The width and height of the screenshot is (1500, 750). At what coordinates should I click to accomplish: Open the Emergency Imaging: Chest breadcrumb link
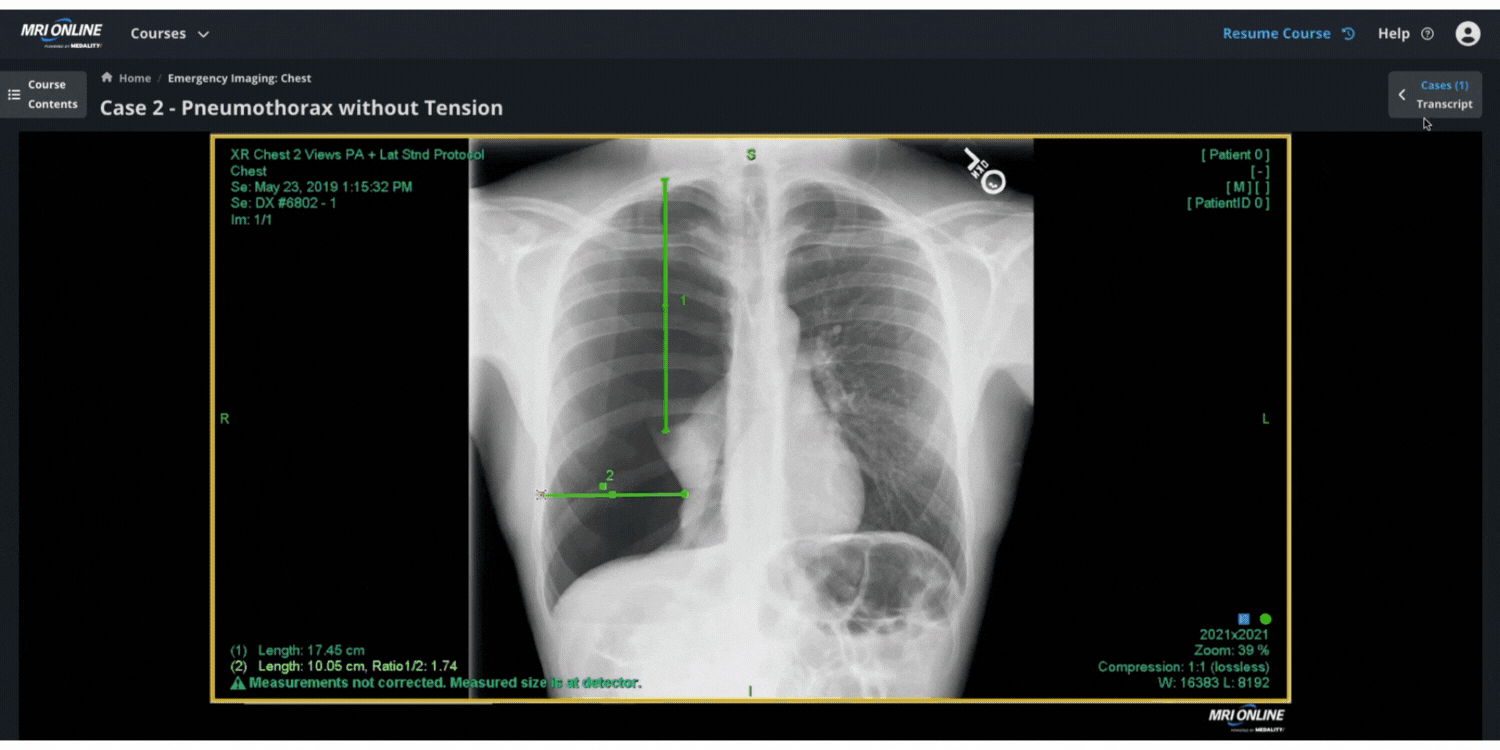click(239, 78)
